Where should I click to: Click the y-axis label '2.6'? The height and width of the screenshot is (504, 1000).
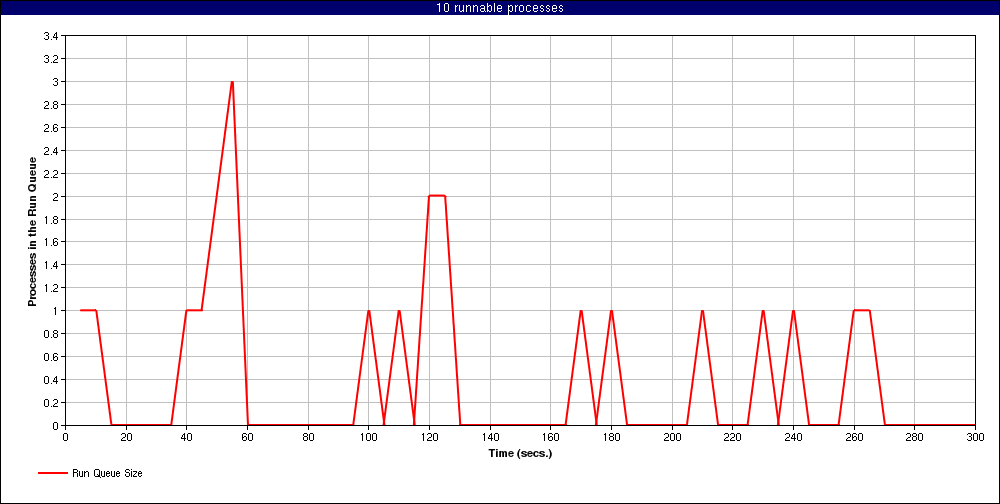pyautogui.click(x=51, y=128)
